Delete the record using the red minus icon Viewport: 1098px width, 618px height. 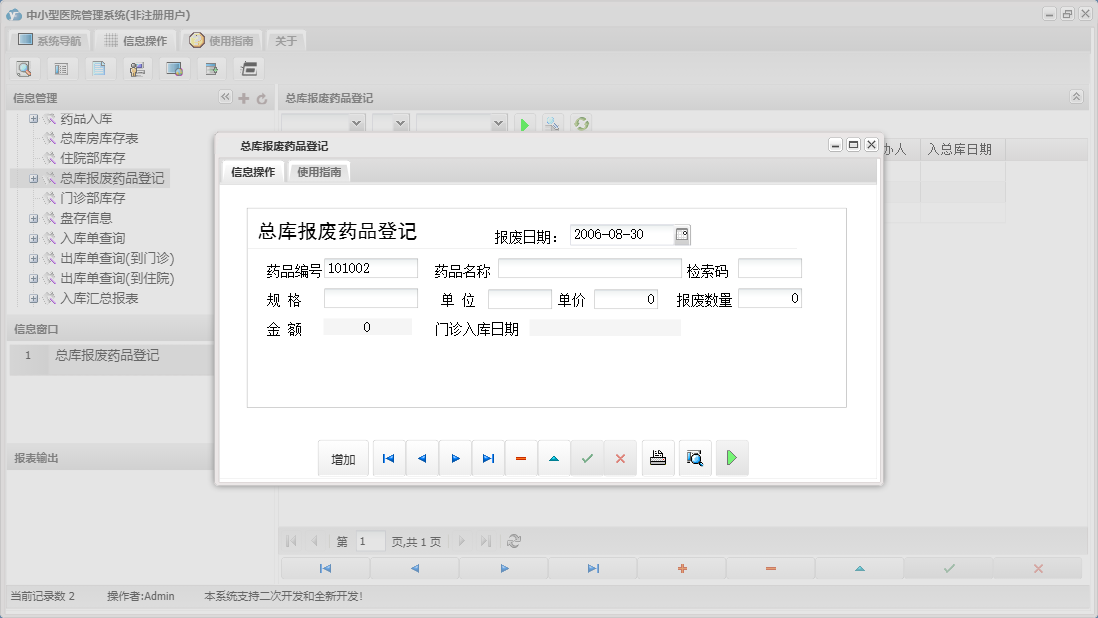pos(521,458)
